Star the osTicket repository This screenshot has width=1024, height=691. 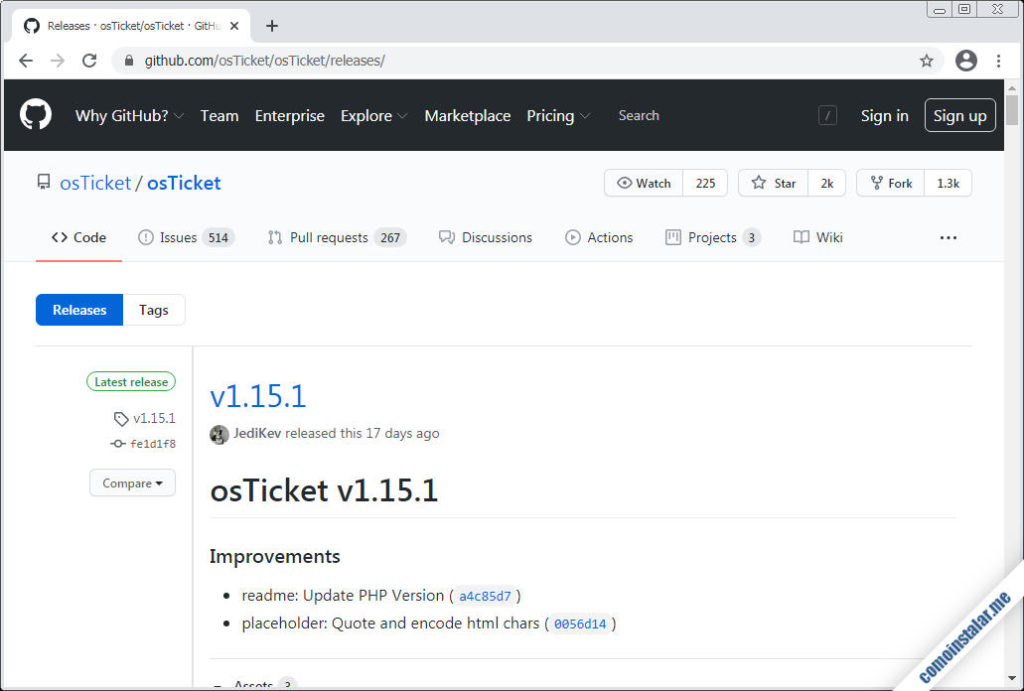click(773, 183)
